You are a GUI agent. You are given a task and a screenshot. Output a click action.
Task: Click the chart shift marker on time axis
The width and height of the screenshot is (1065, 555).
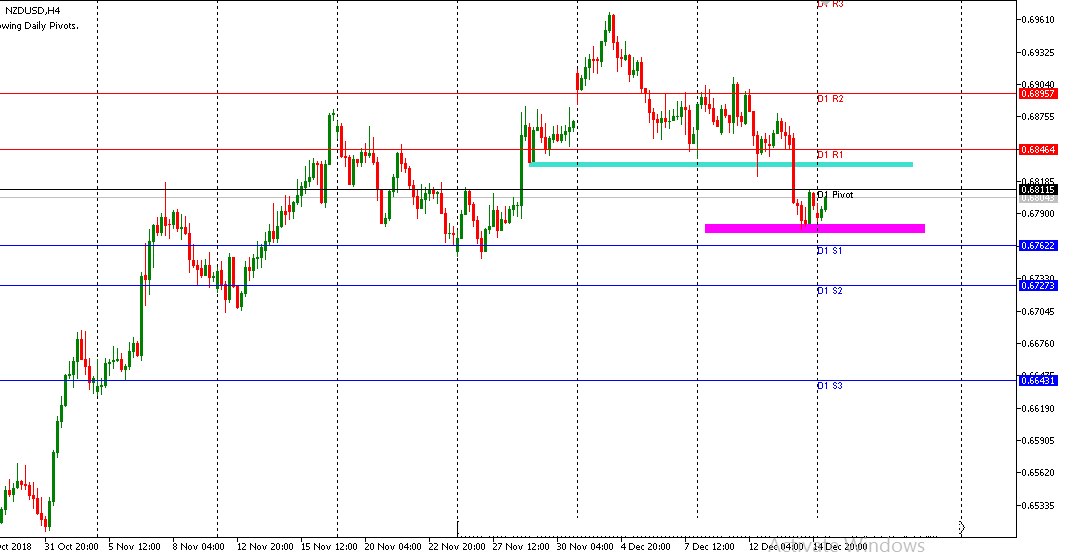[x=961, y=526]
